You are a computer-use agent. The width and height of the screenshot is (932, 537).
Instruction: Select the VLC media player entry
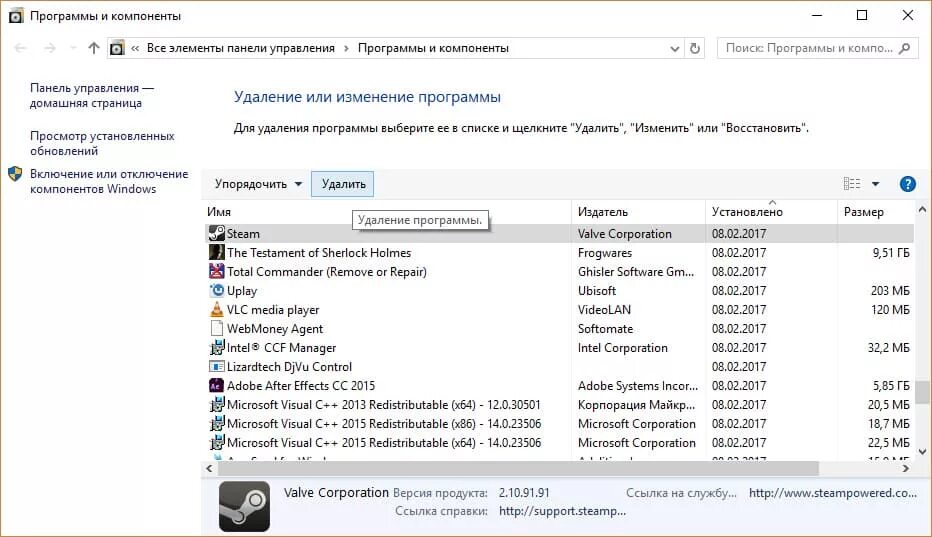coord(273,310)
